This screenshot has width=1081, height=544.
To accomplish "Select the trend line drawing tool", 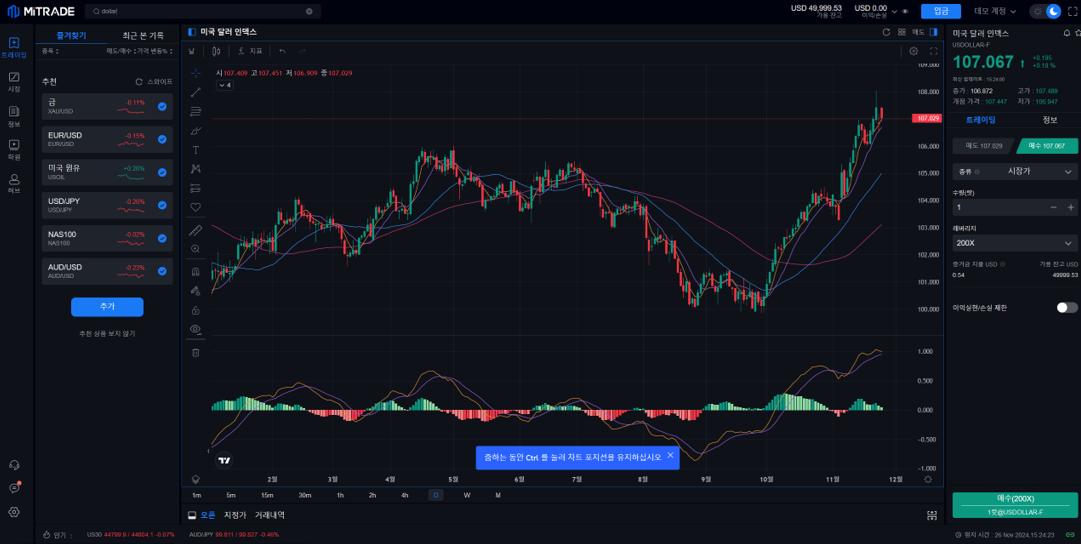I will [x=196, y=92].
